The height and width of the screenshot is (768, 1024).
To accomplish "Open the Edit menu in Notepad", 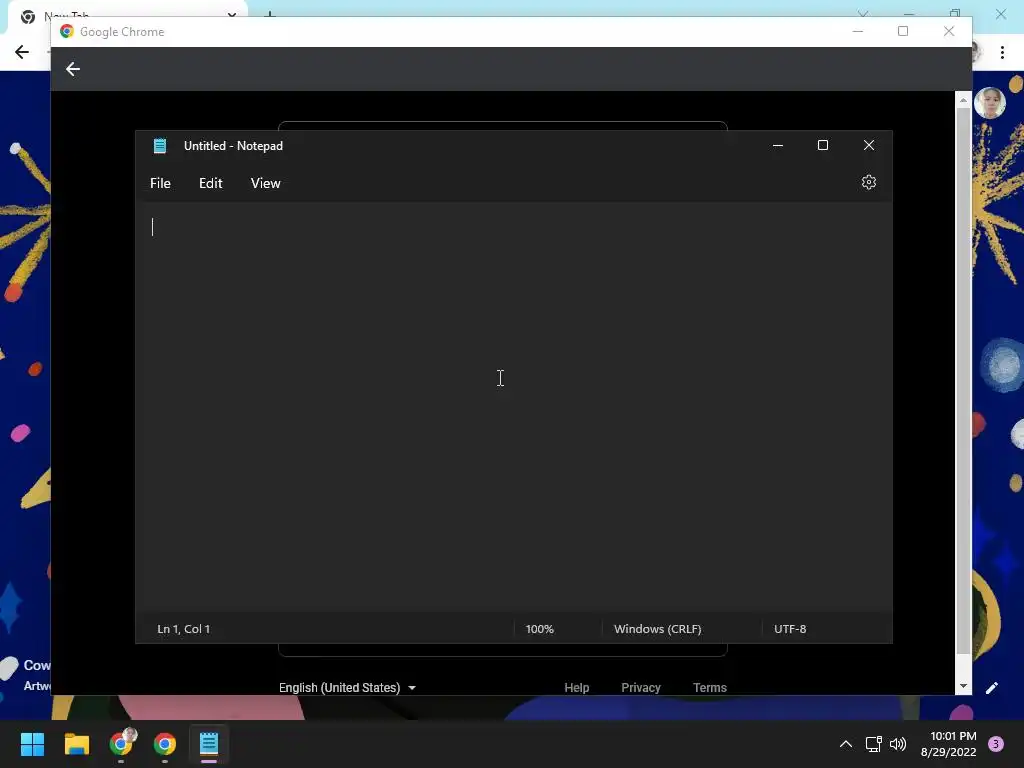I will click(210, 184).
